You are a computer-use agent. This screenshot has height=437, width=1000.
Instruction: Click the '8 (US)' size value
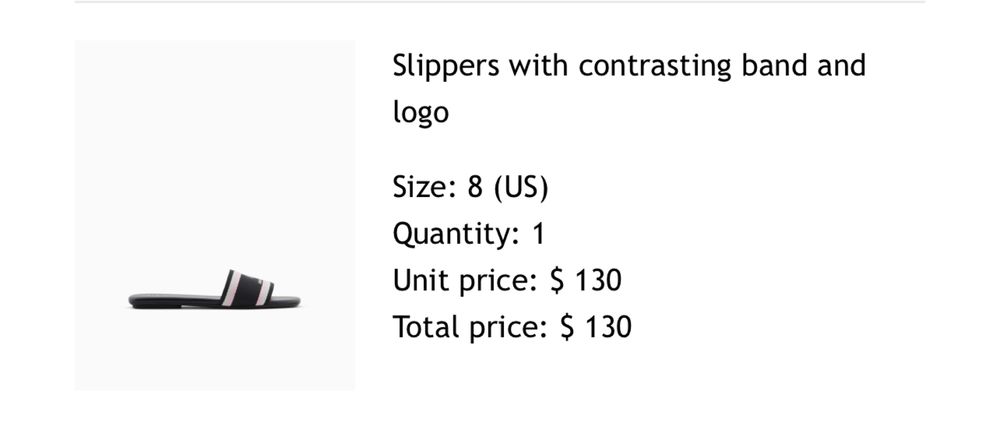click(x=508, y=187)
